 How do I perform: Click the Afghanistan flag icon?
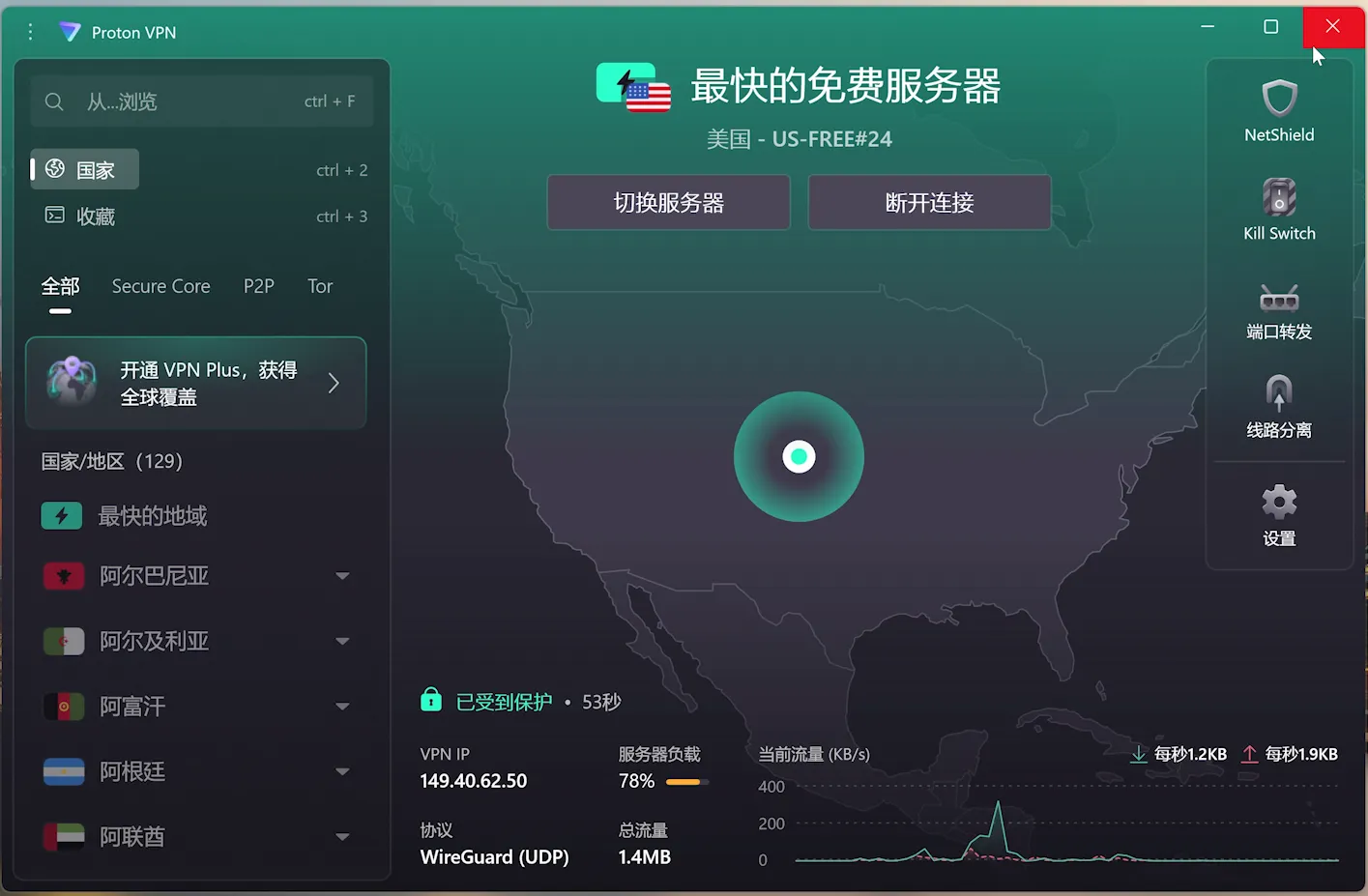click(x=64, y=707)
